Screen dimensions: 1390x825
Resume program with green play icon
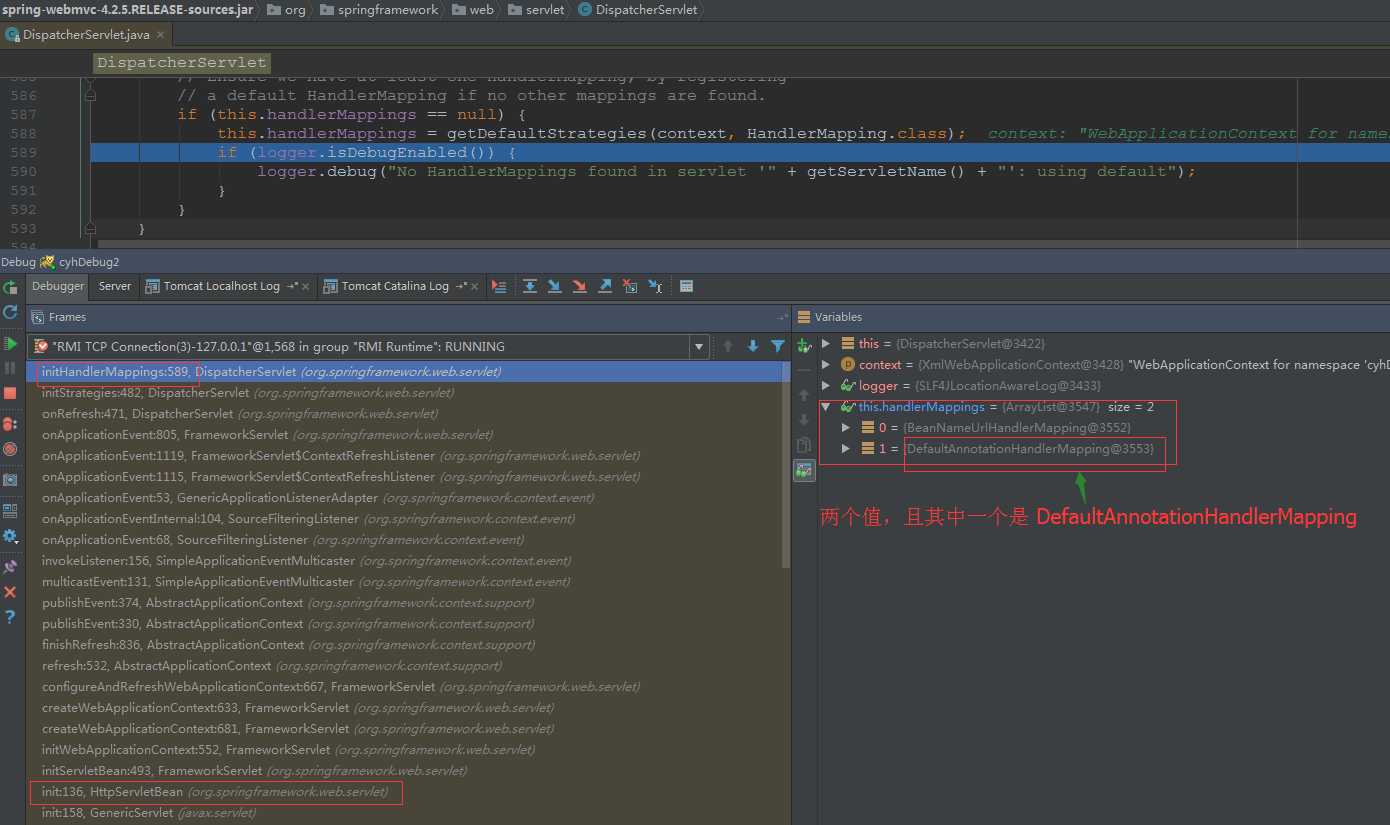(10, 343)
